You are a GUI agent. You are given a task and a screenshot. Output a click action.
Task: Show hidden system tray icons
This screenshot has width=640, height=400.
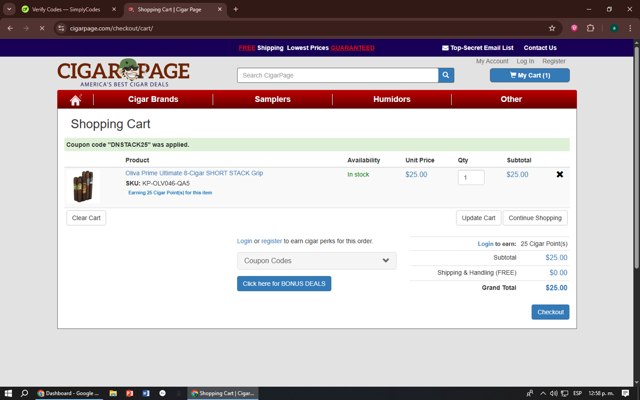(543, 393)
